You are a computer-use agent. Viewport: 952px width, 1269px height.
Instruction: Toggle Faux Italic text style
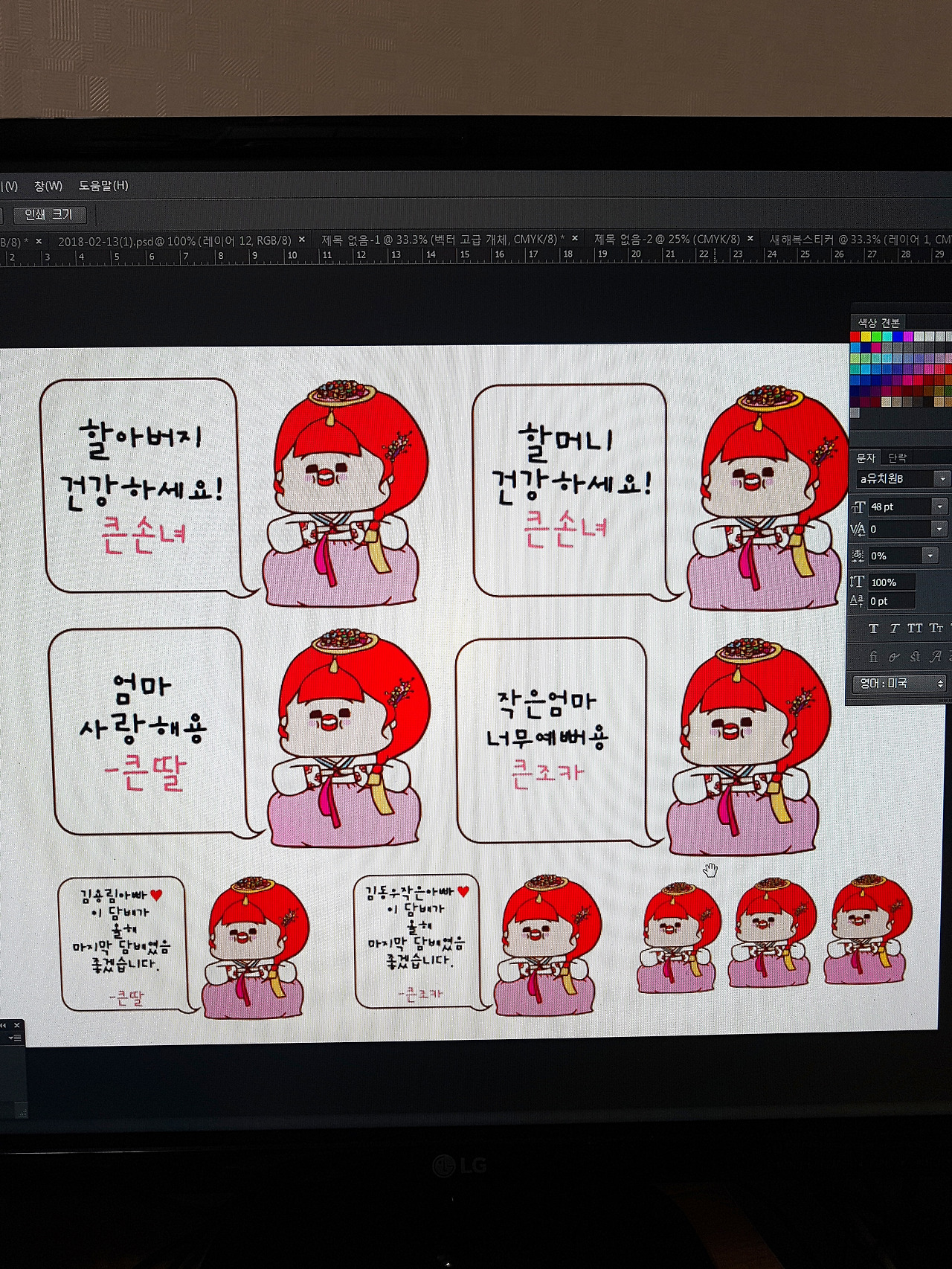point(894,629)
